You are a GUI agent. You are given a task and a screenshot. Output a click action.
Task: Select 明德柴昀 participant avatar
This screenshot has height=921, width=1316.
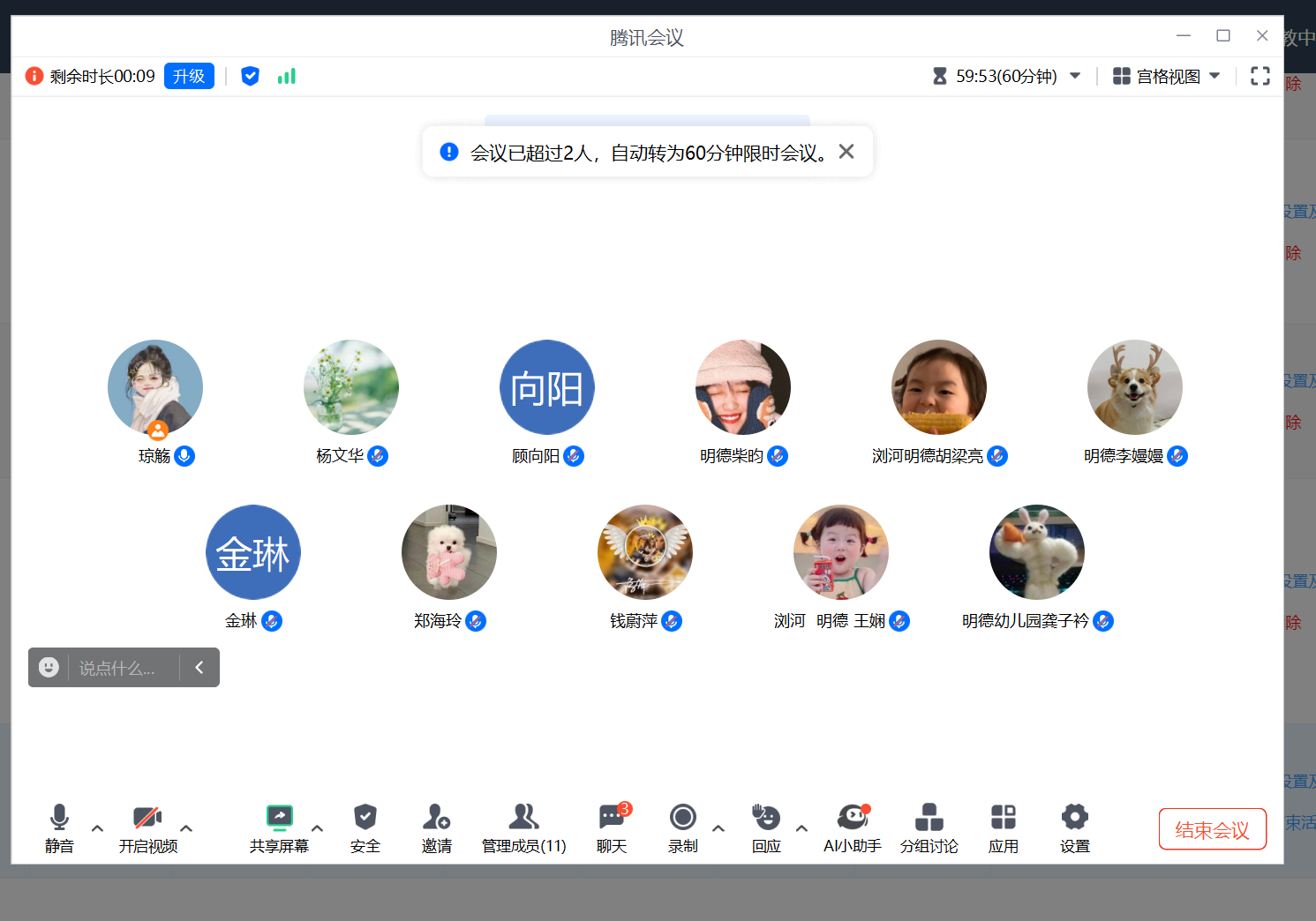[x=743, y=387]
